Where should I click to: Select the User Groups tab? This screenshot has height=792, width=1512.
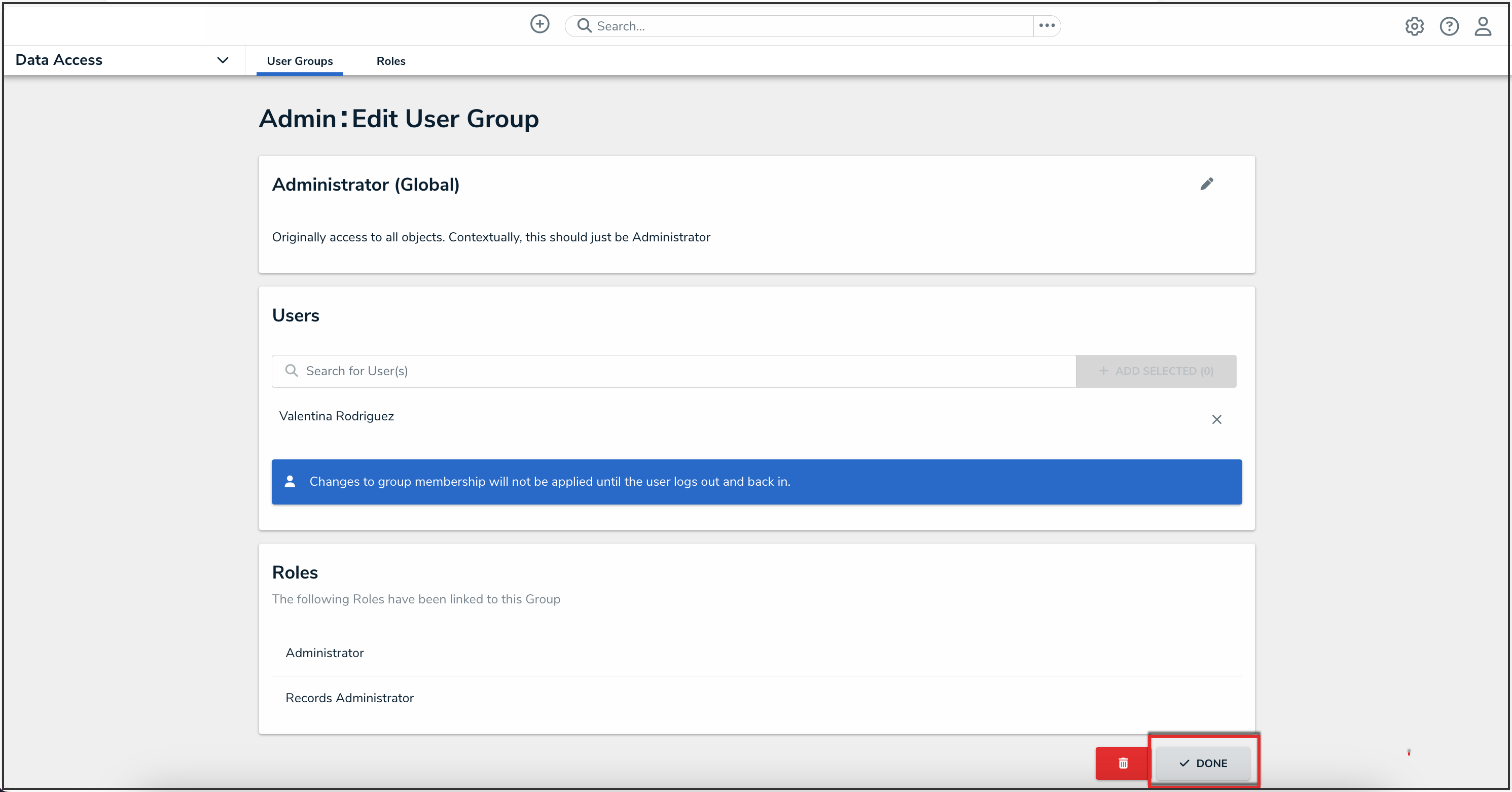click(x=299, y=61)
